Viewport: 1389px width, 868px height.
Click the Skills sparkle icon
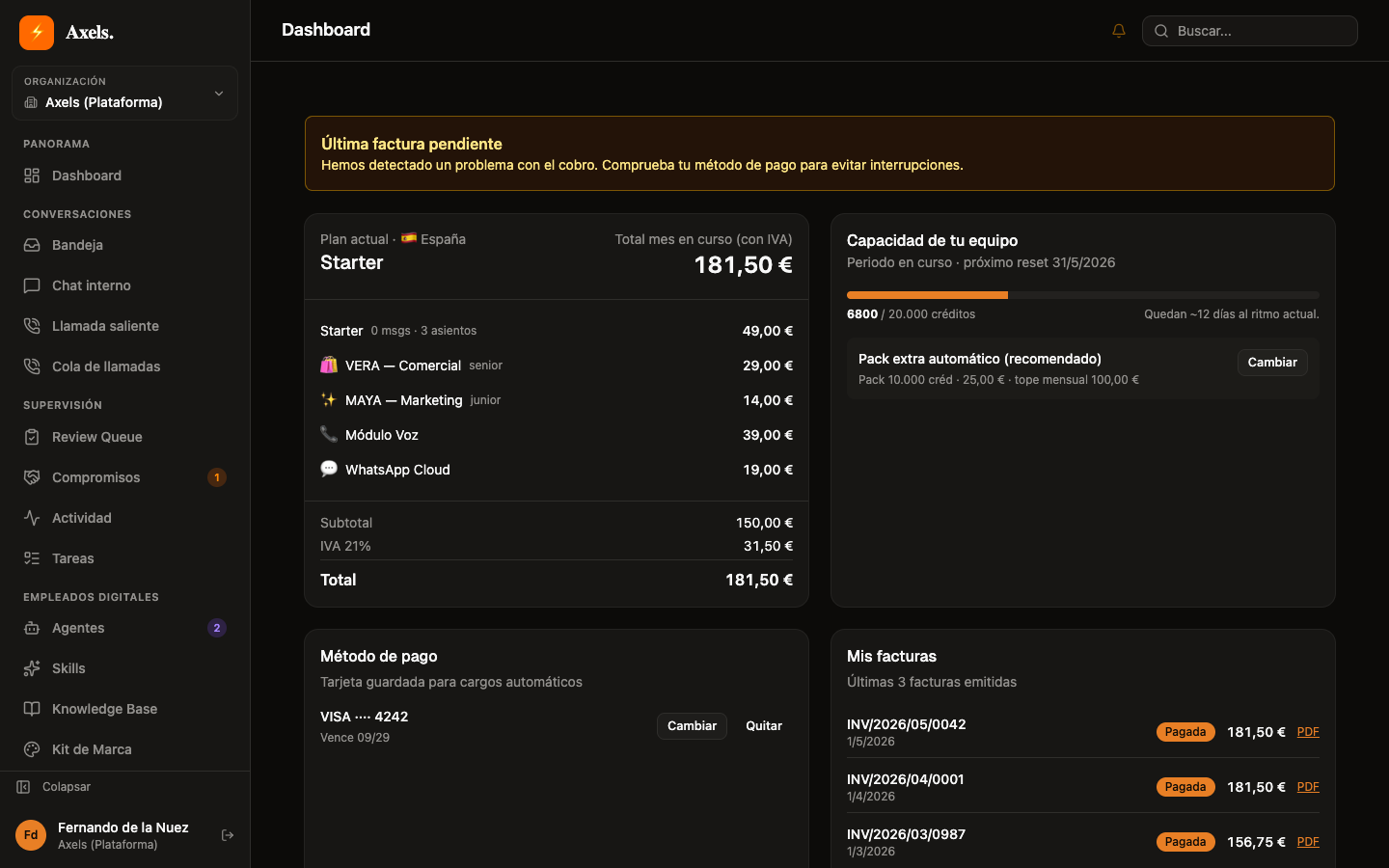coord(32,668)
